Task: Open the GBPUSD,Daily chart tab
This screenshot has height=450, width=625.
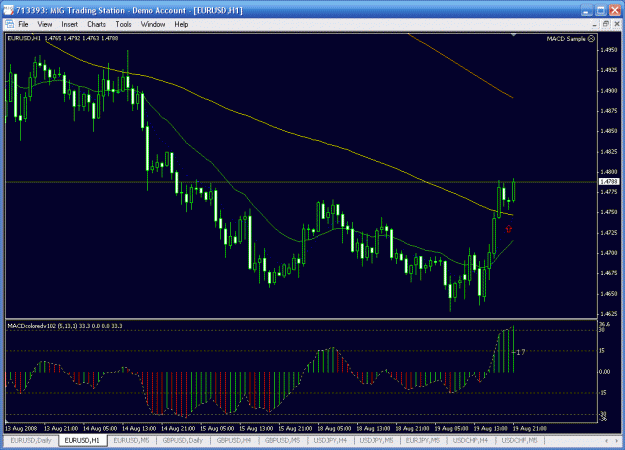Action: point(183,440)
